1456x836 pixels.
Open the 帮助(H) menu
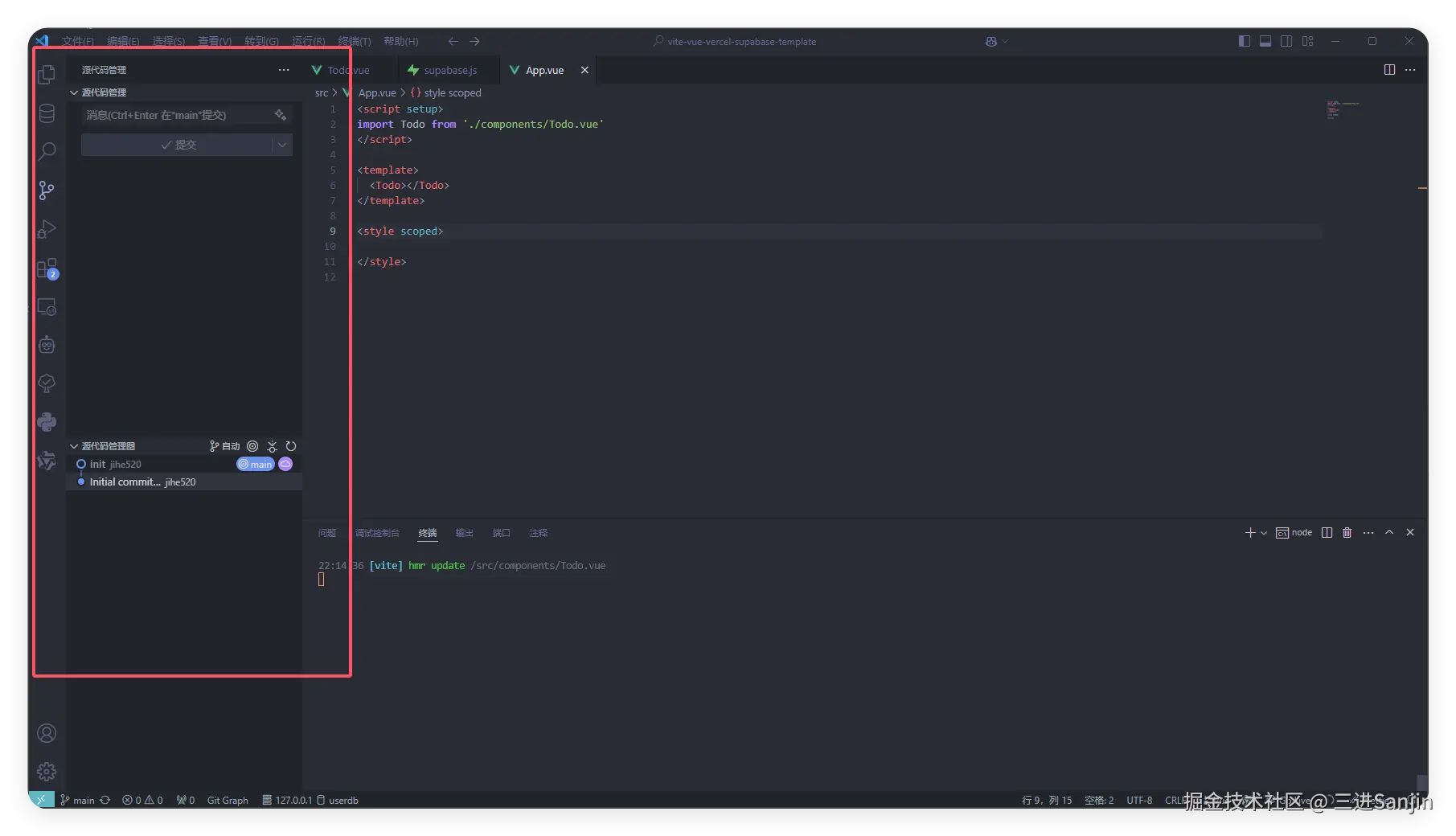(x=400, y=41)
